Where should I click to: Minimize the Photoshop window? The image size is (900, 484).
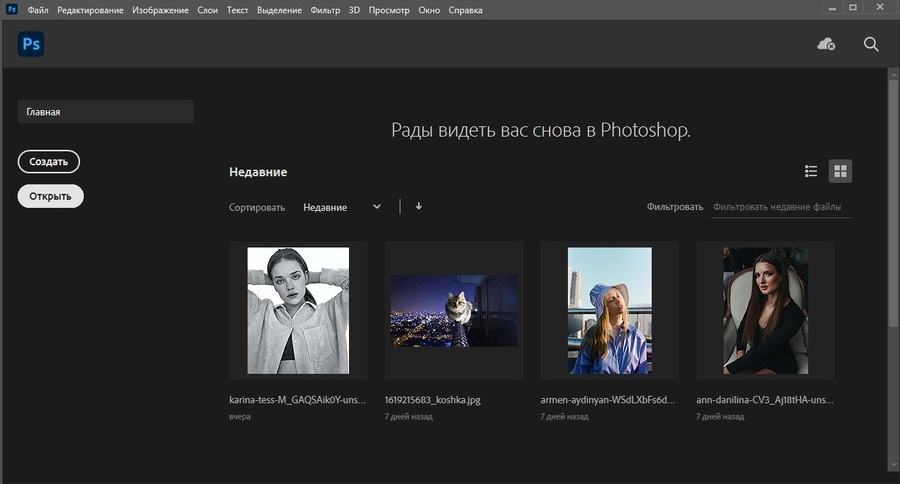(x=832, y=8)
